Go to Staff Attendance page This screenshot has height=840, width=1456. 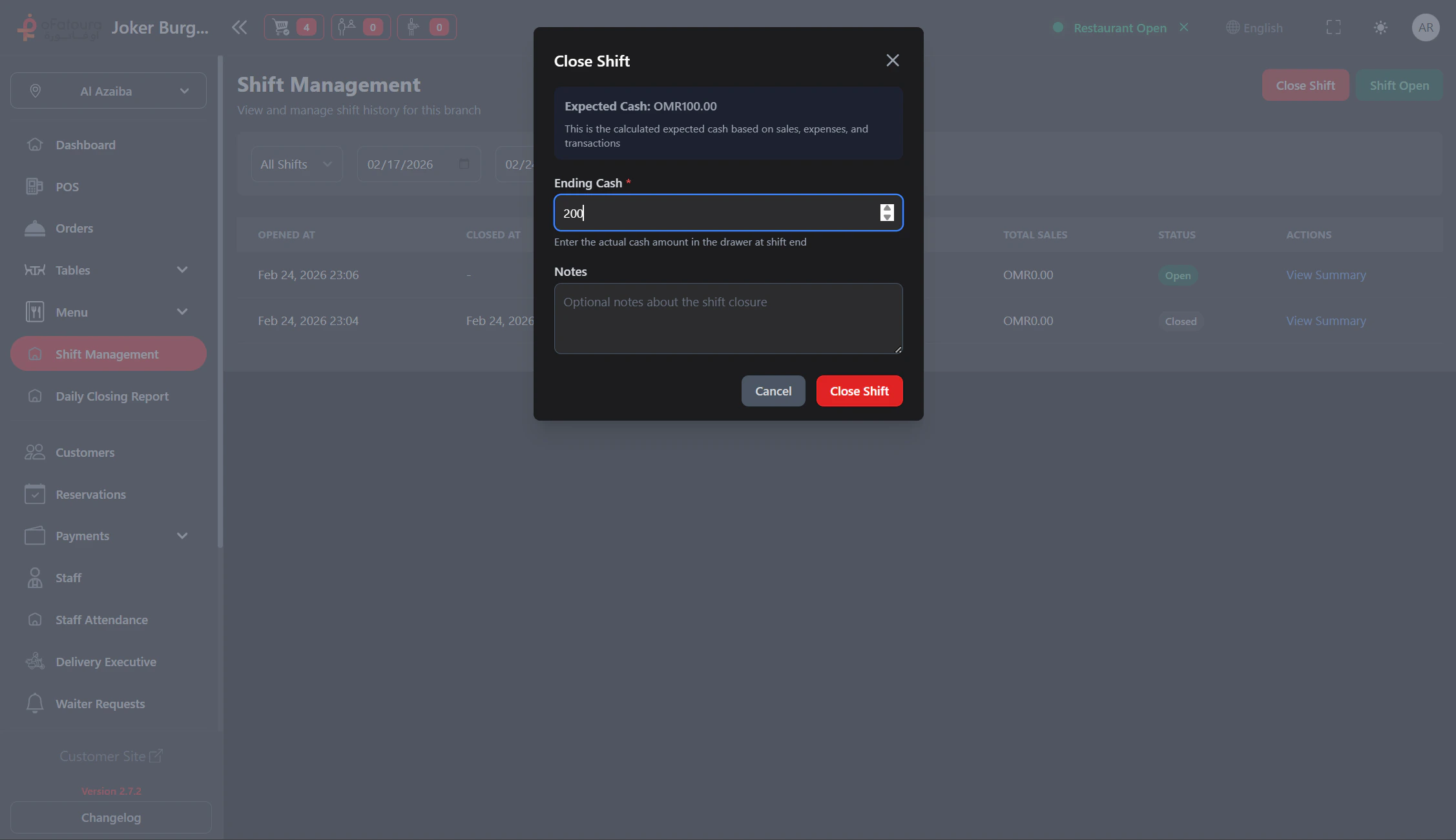pyautogui.click(x=101, y=620)
